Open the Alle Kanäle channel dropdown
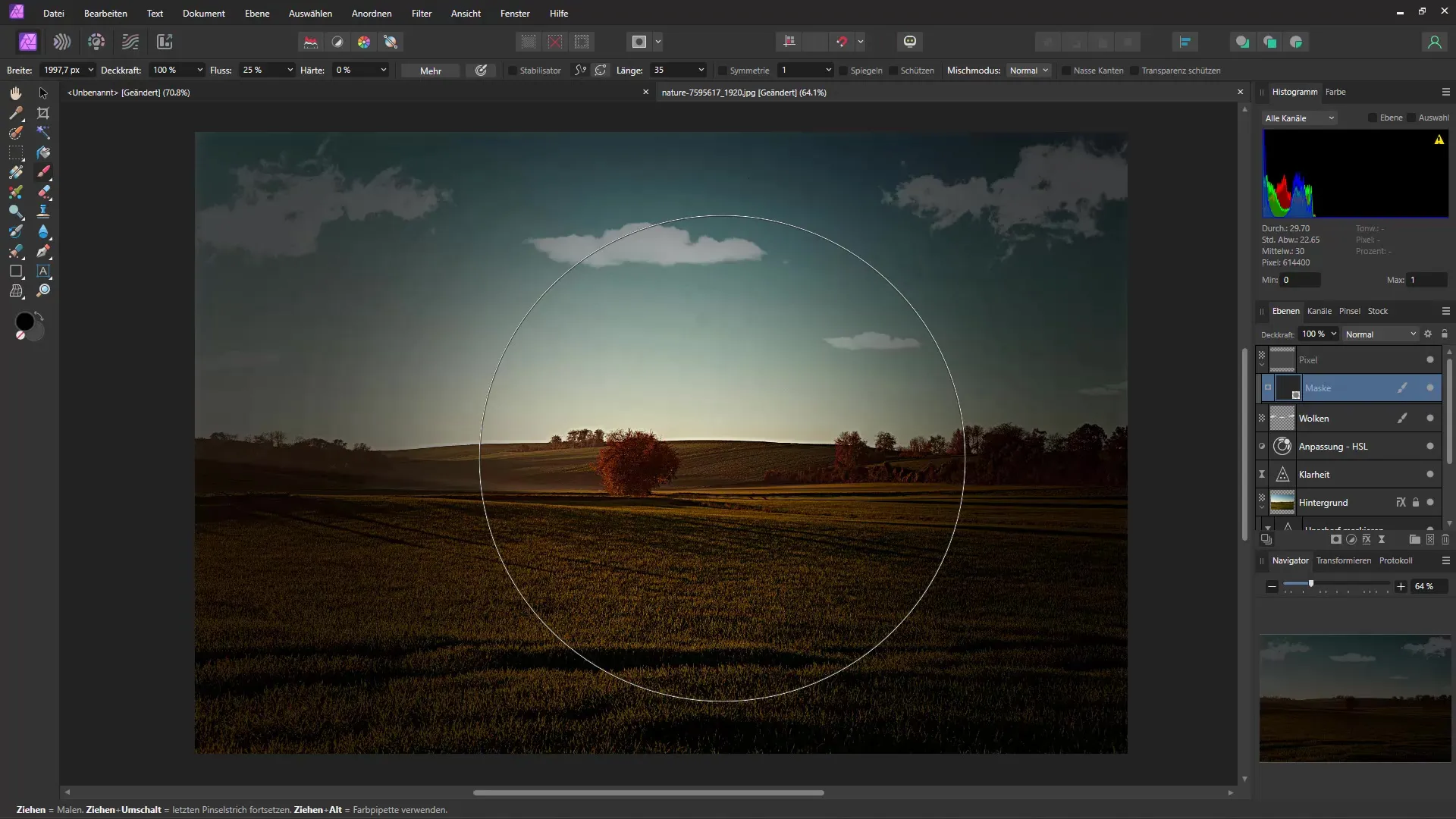The image size is (1456, 819). point(1300,118)
